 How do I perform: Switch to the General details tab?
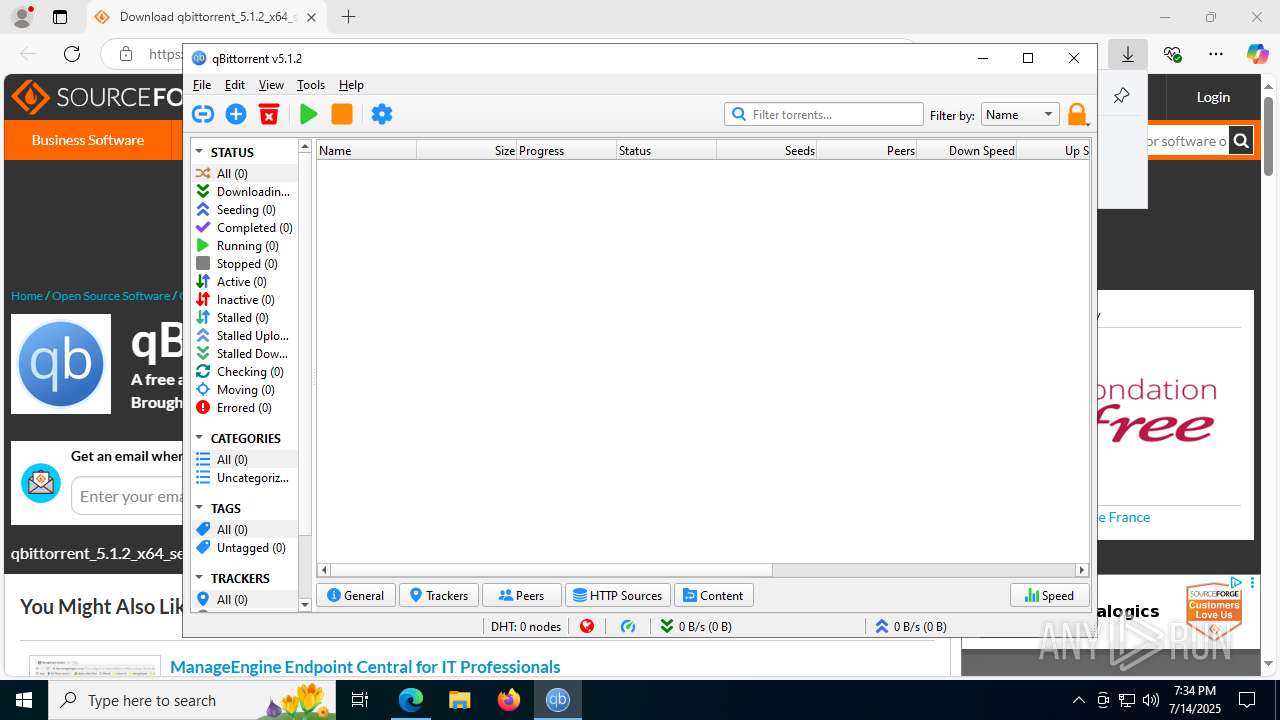[x=356, y=595]
